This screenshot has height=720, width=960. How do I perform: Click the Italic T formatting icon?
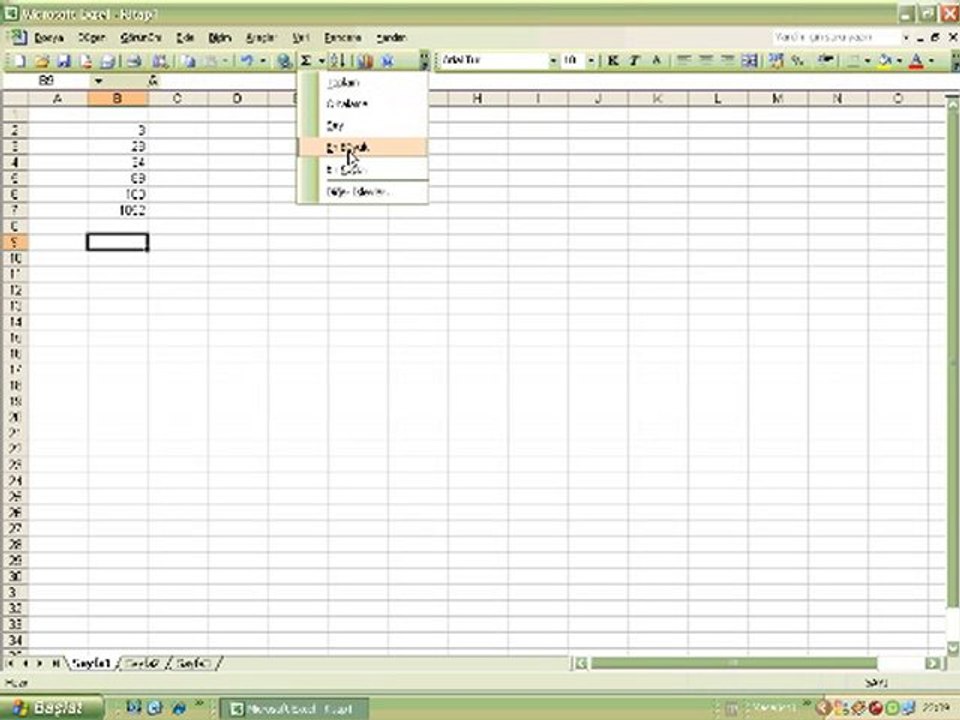pos(634,60)
